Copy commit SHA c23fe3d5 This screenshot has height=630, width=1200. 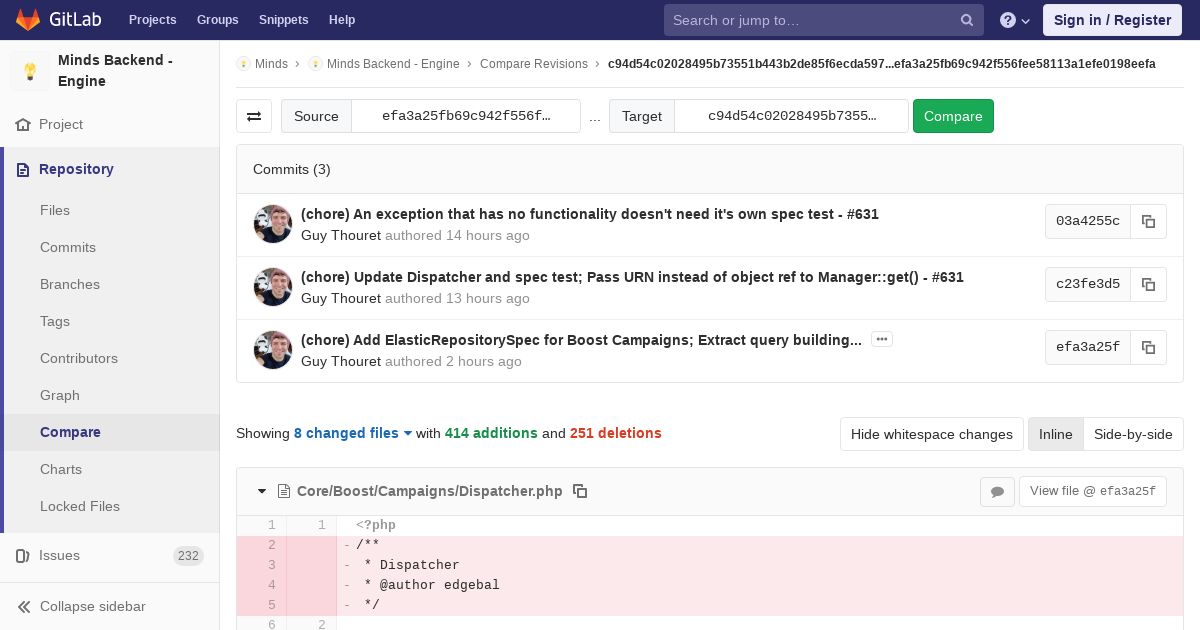click(1148, 284)
